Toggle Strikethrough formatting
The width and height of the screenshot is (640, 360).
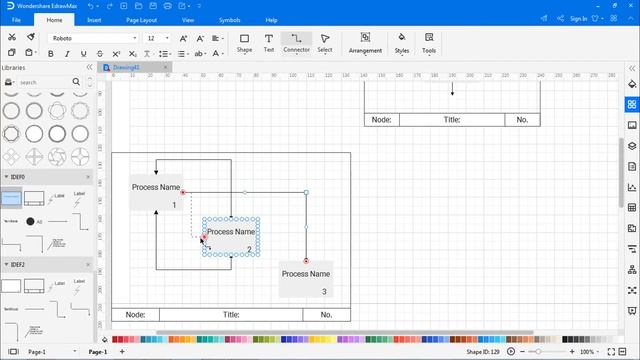click(100, 54)
